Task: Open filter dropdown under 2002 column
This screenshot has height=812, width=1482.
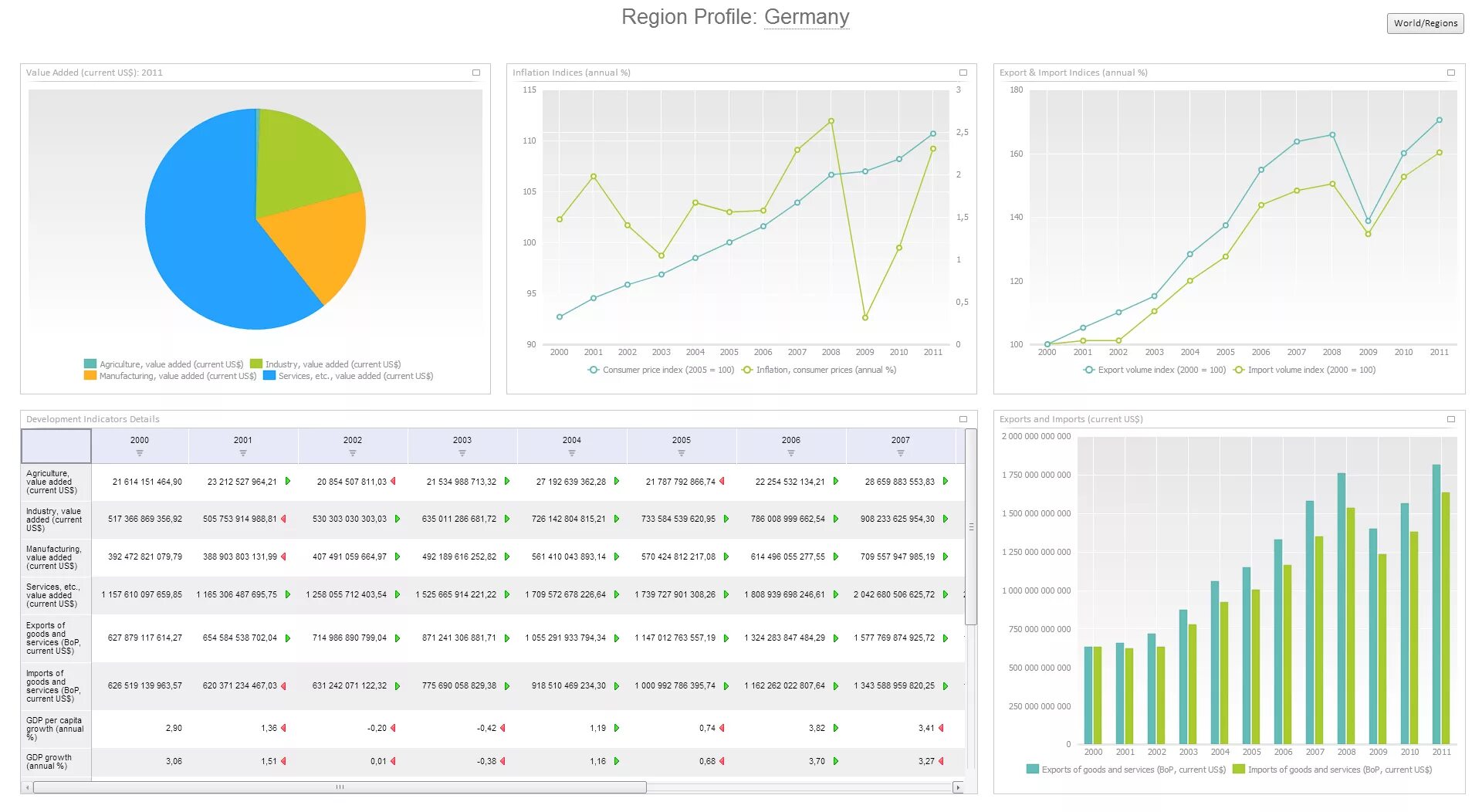Action: coord(353,453)
